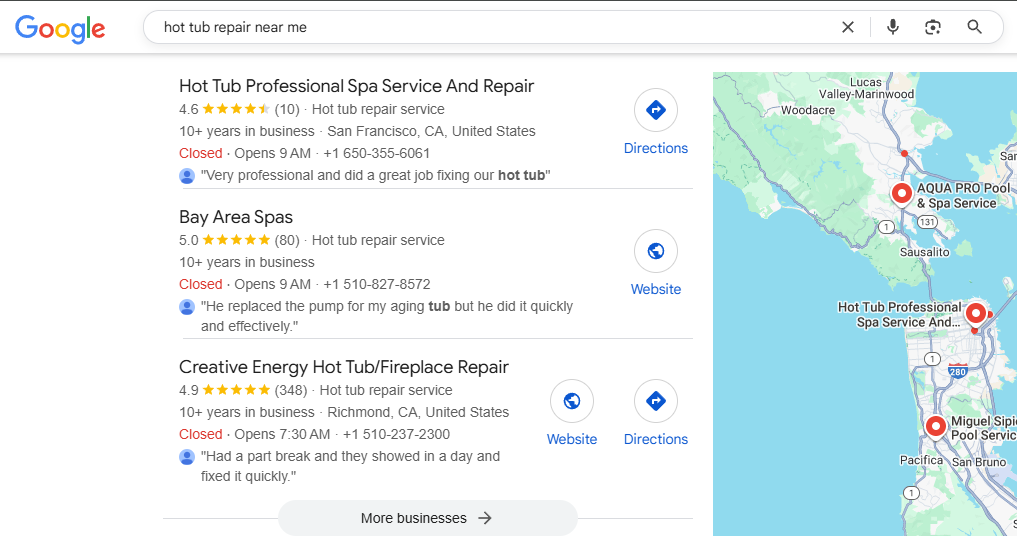Open Hot Tub Professional Spa Service listing
Image resolution: width=1017 pixels, height=555 pixels.
[x=356, y=86]
